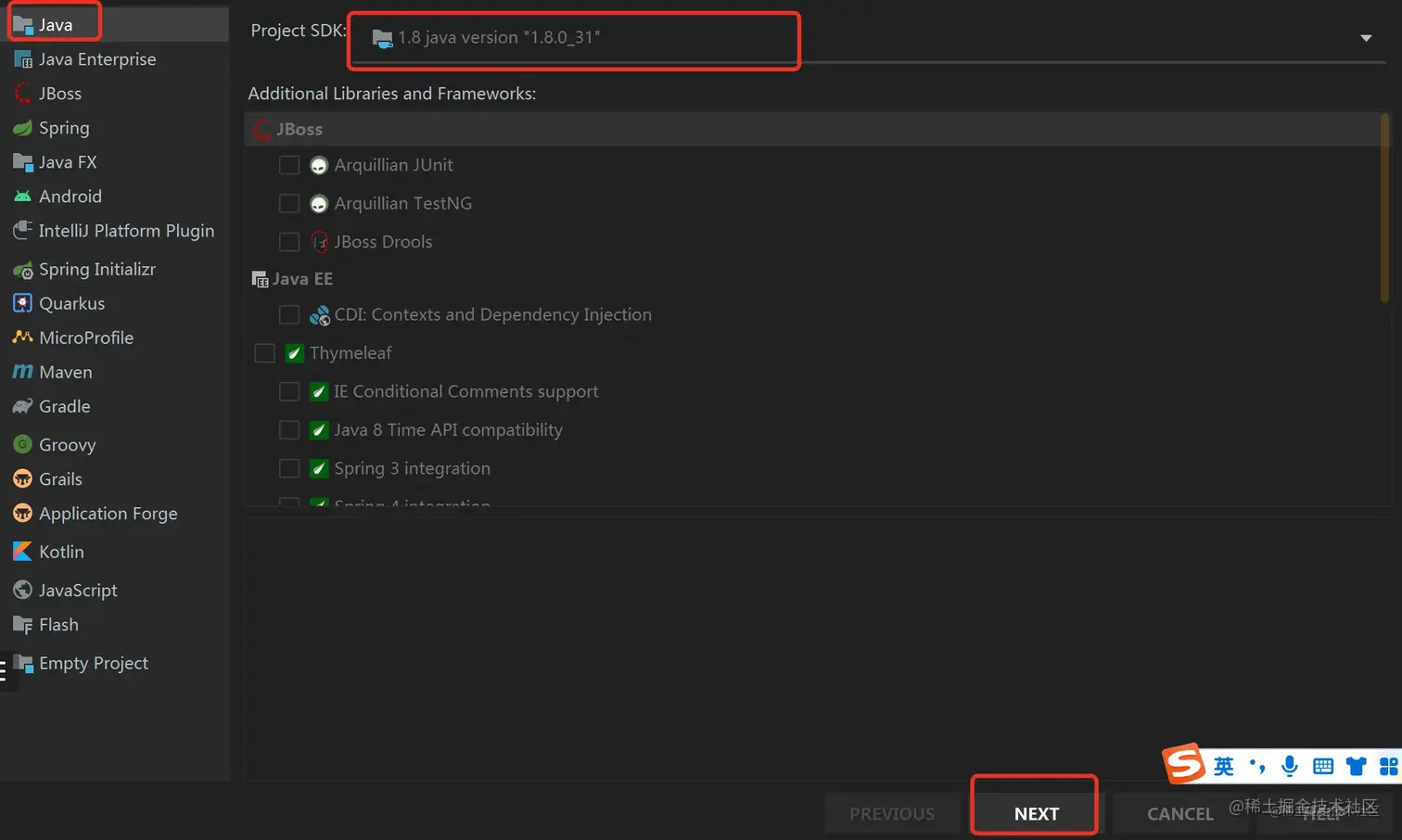Check Java 8 Time API compatibility checkbox

coord(289,430)
